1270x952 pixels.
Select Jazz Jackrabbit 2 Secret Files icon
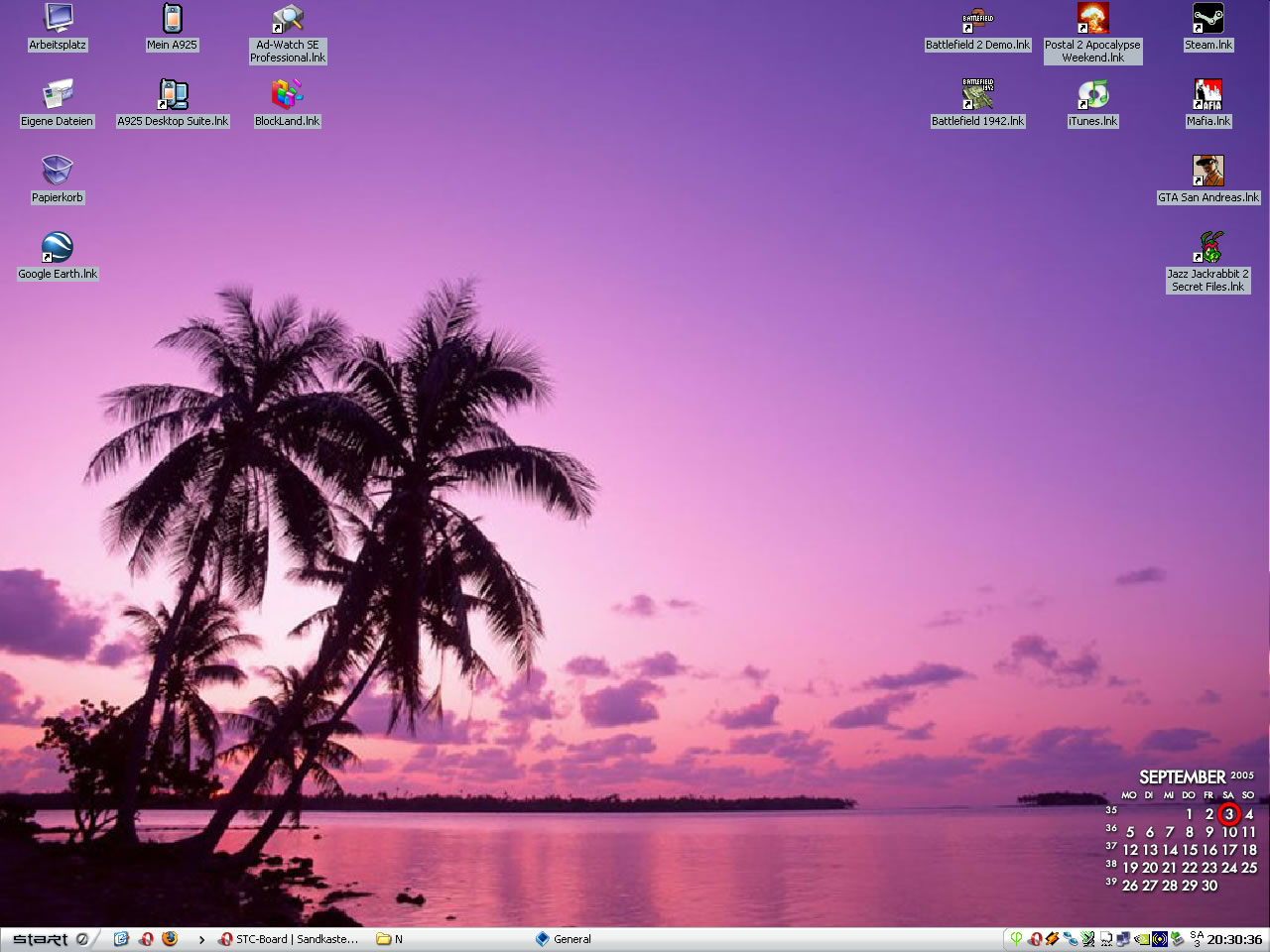point(1207,248)
